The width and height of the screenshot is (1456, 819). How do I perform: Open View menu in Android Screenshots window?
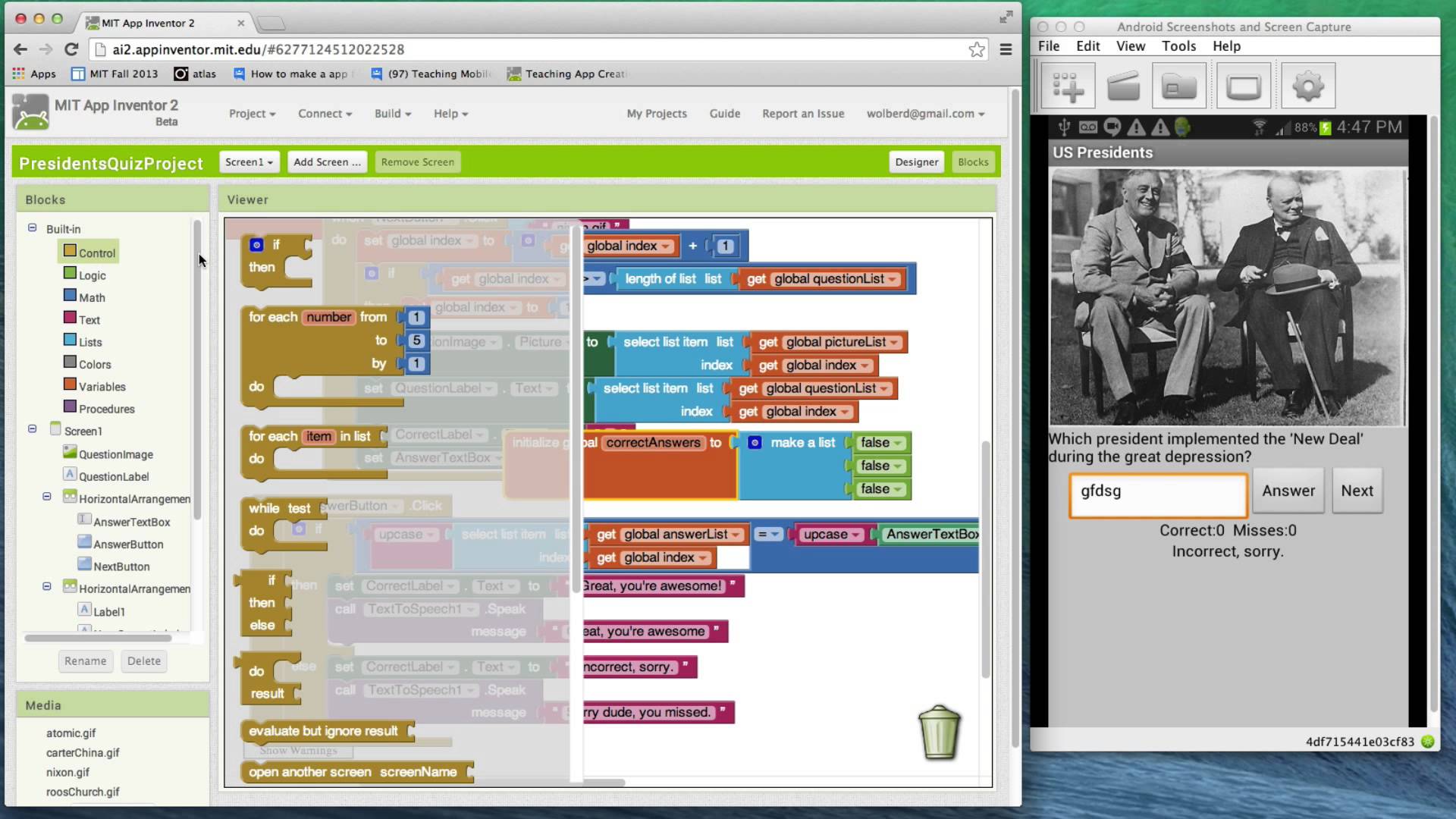click(x=1130, y=46)
